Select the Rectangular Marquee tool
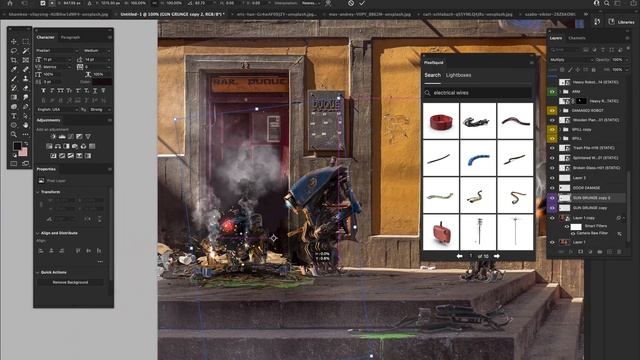 (25, 41)
